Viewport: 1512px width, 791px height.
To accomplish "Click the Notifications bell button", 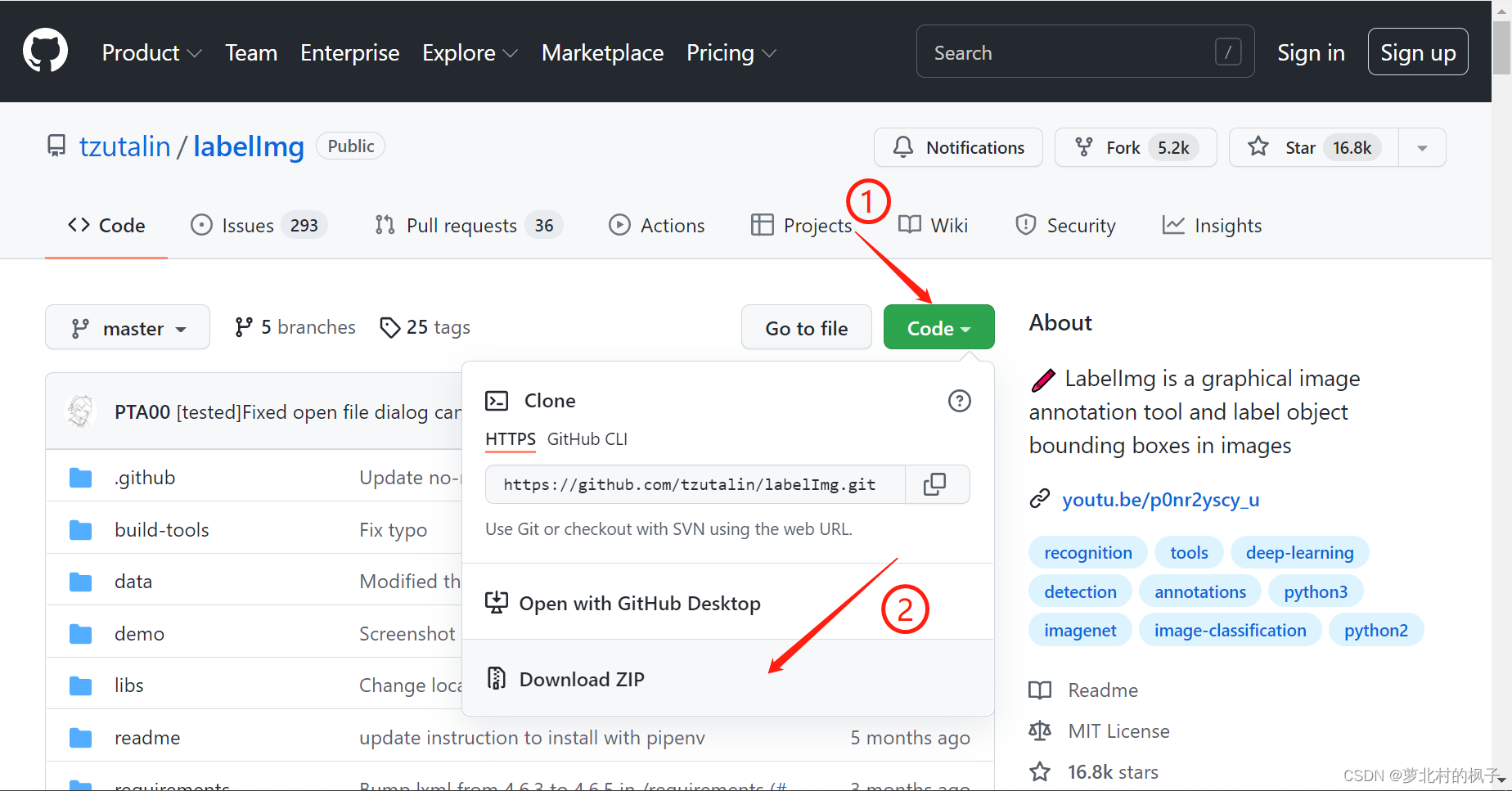I will click(x=958, y=147).
